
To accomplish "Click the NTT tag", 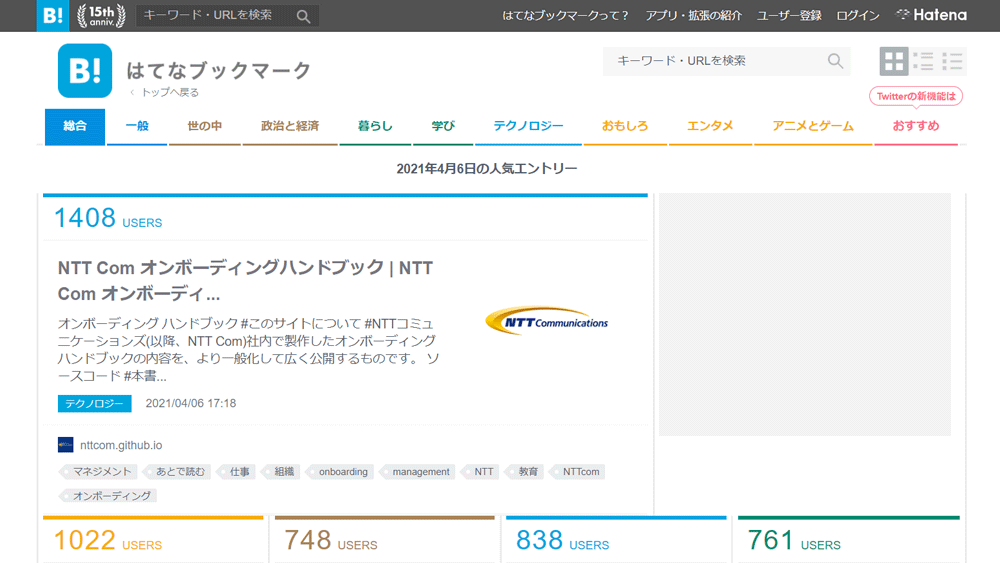I will point(480,472).
